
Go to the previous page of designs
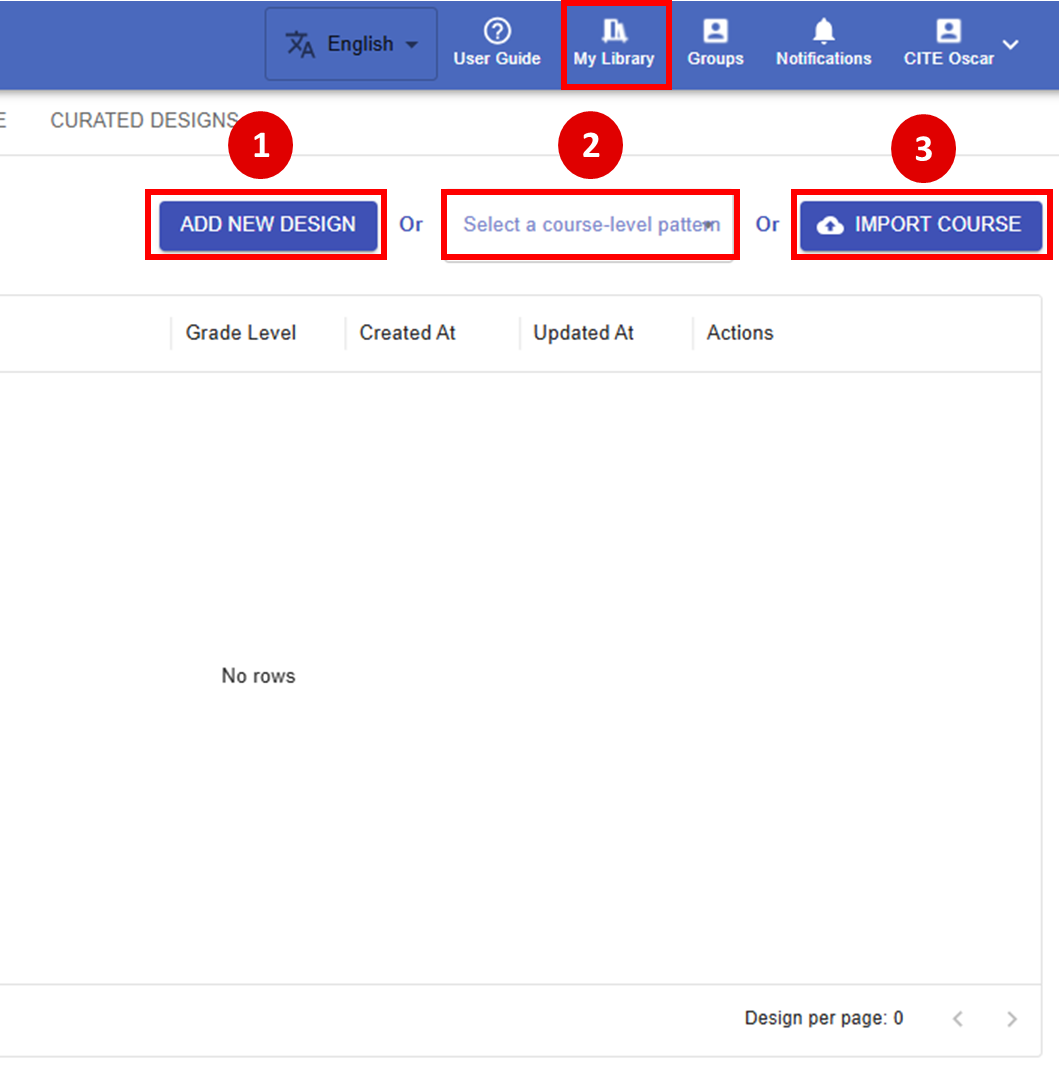click(x=958, y=1019)
